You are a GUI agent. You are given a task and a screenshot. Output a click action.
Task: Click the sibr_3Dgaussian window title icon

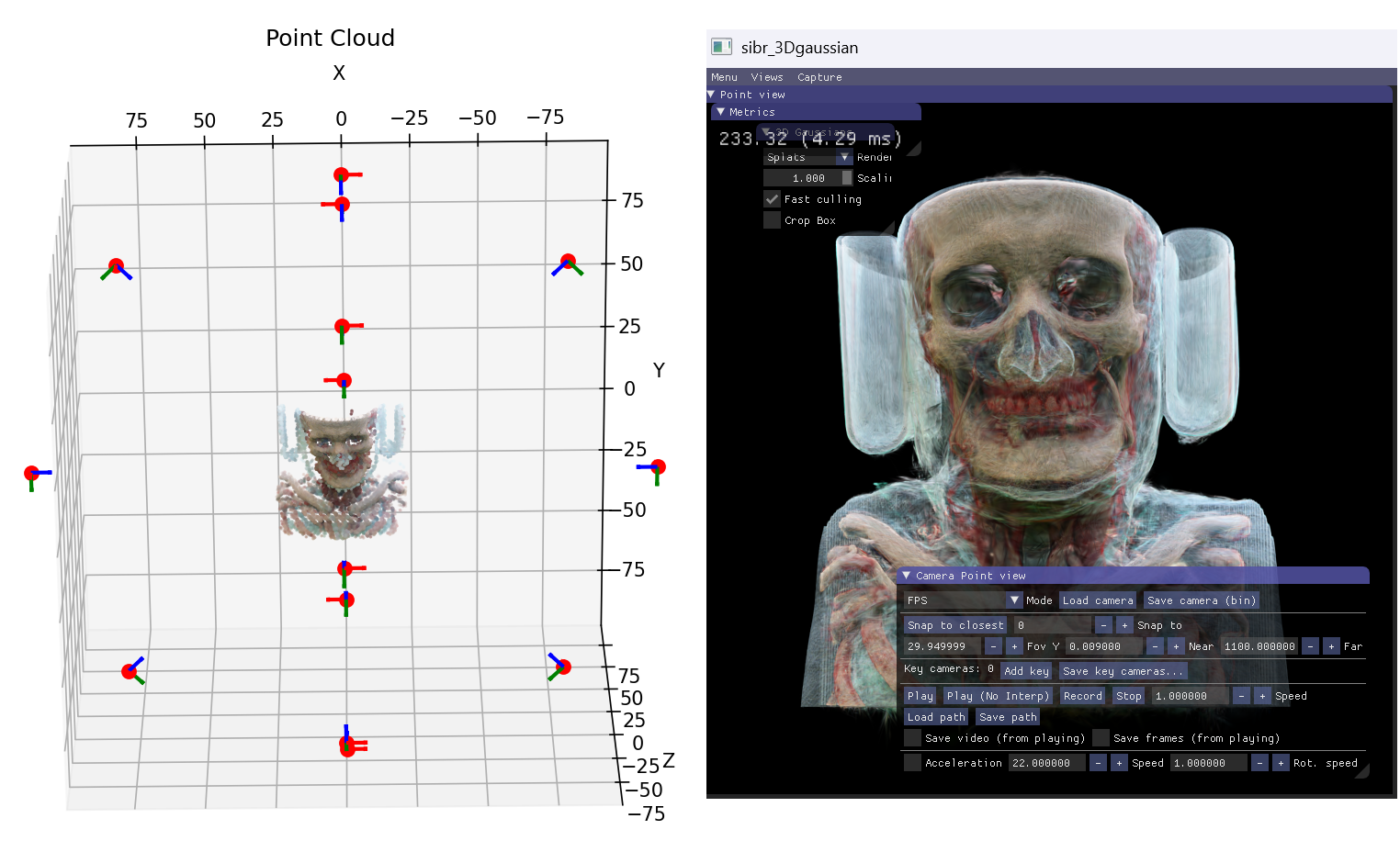tap(721, 47)
